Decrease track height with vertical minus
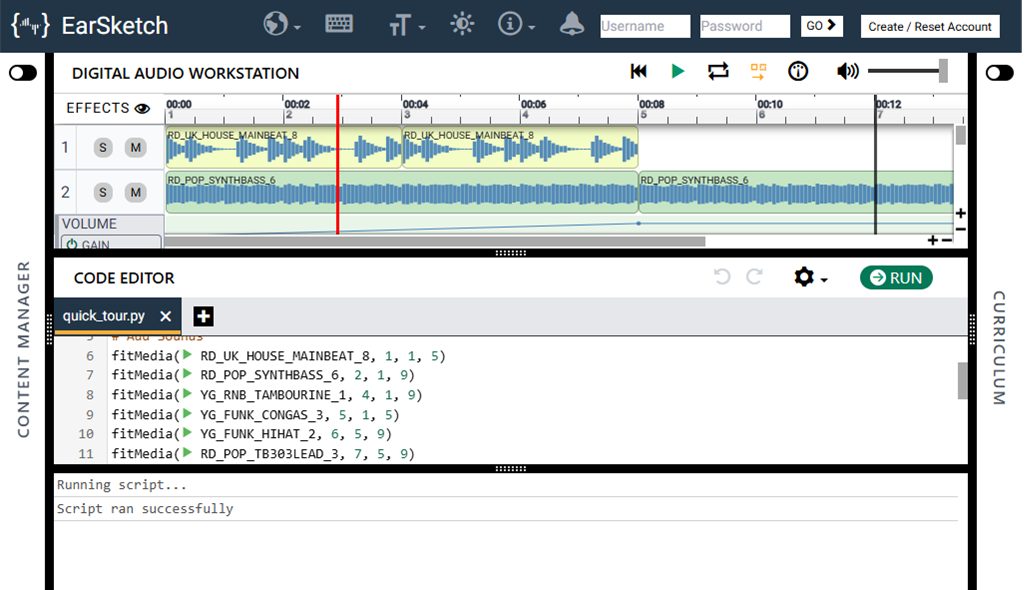Image resolution: width=1032 pixels, height=590 pixels. click(961, 229)
